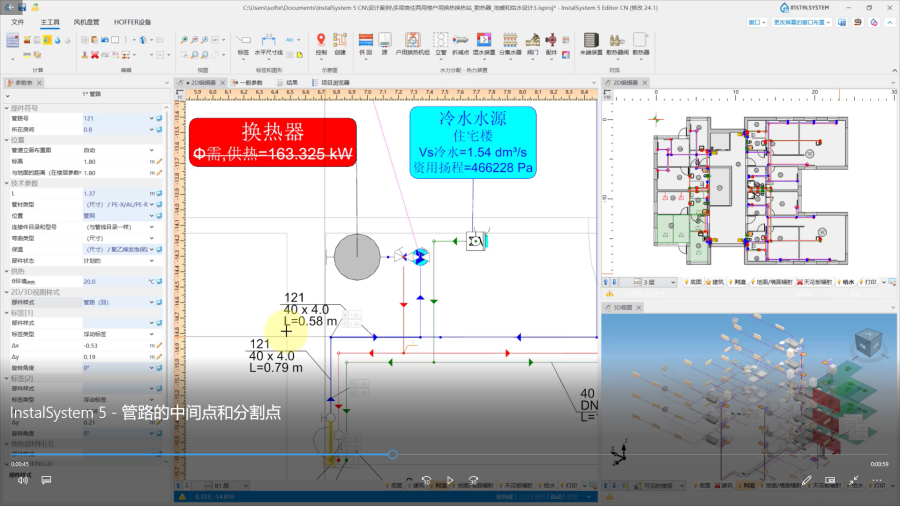Click the blue water drop icon

pyautogui.click(x=57, y=40)
